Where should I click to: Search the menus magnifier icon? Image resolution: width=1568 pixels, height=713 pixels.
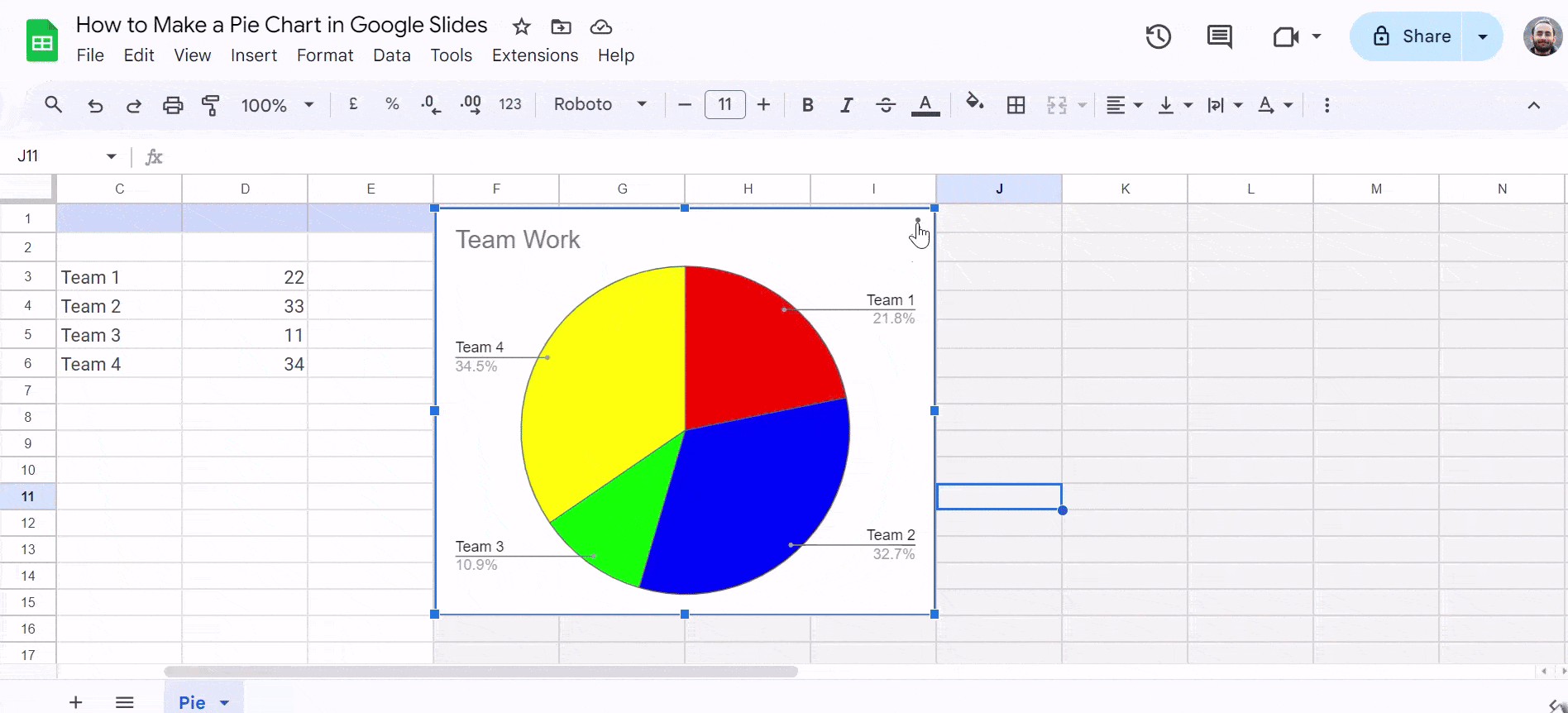[54, 105]
